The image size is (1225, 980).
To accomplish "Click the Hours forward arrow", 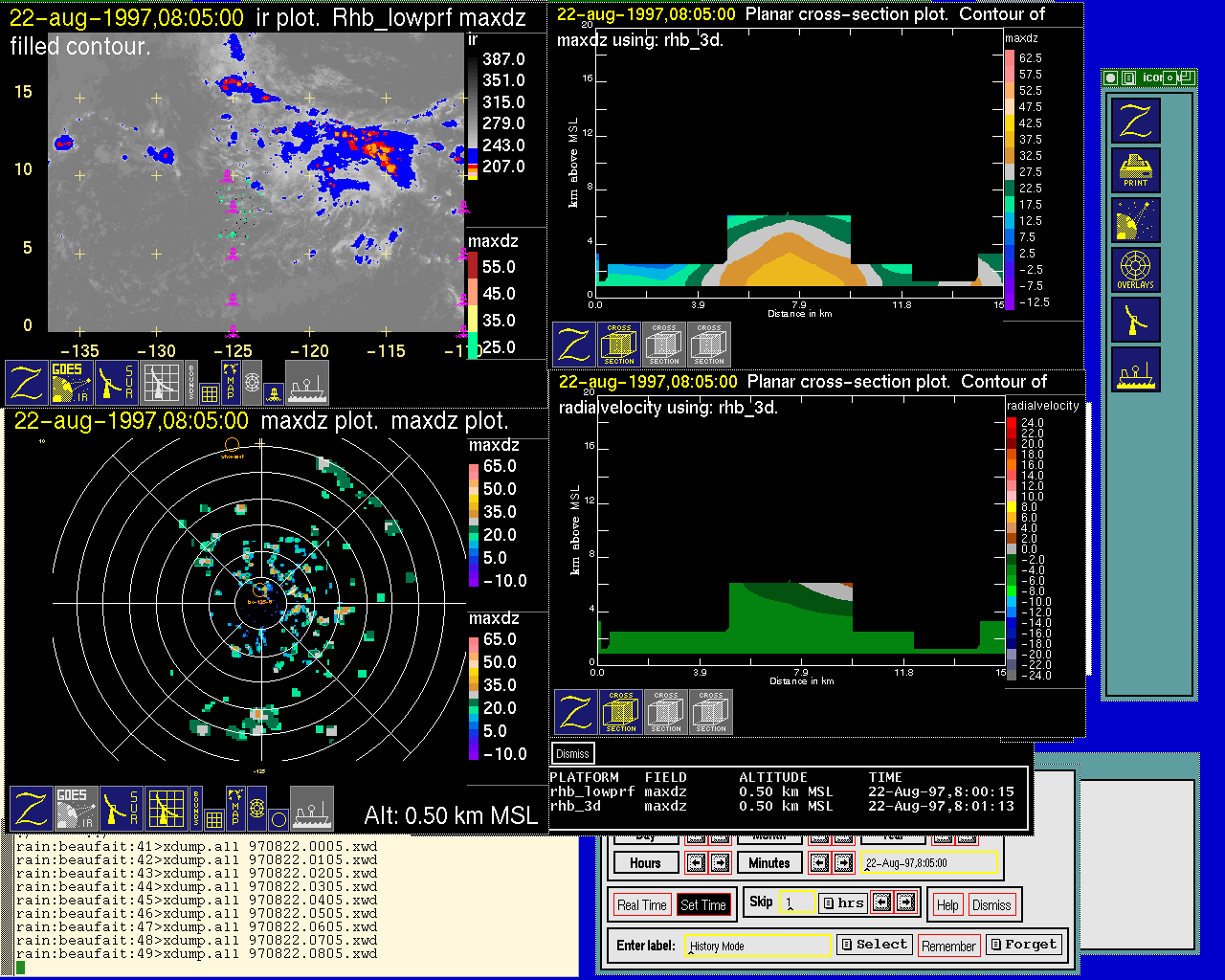I will tap(720, 863).
